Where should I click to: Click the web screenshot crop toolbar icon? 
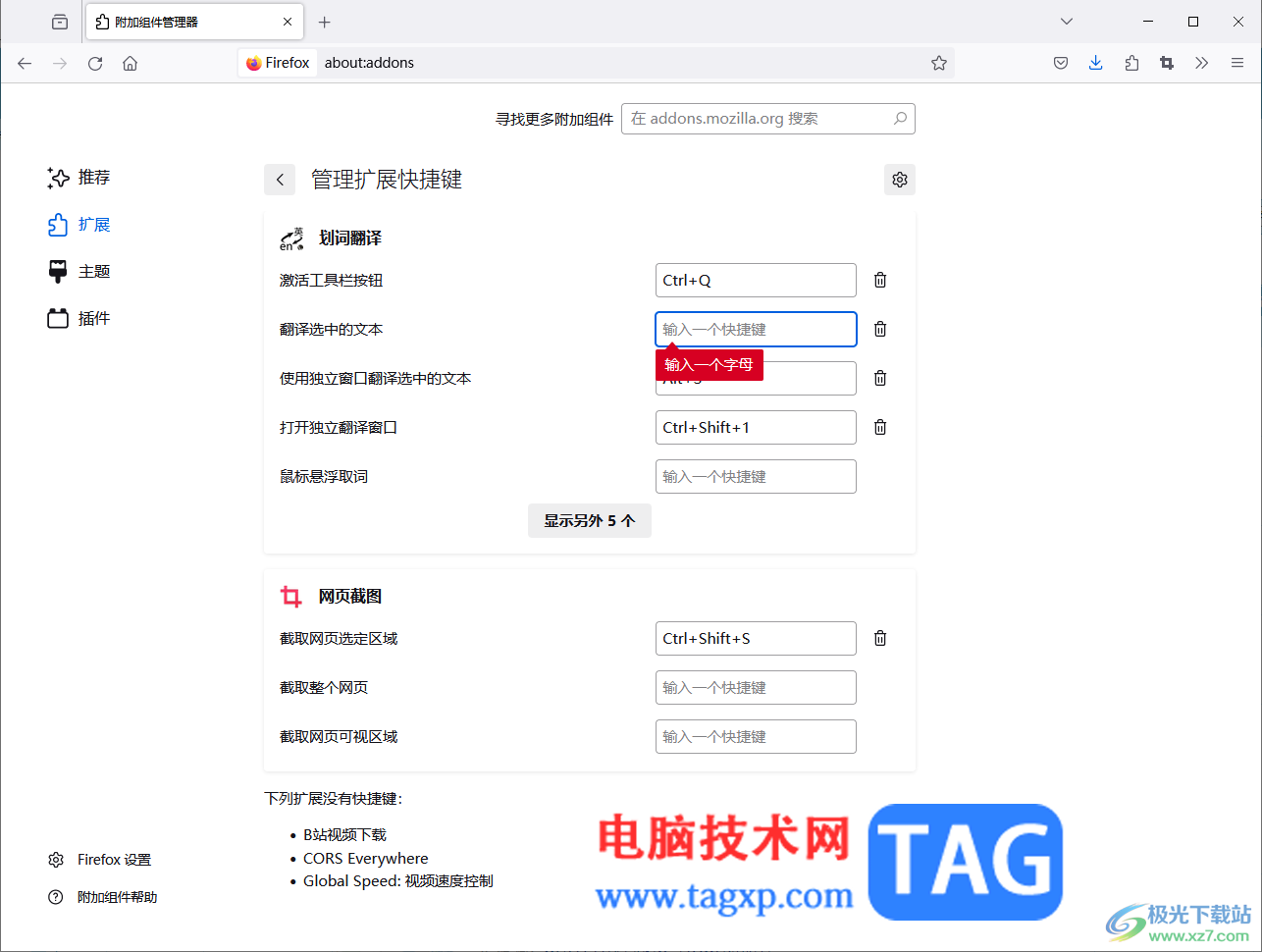1167,63
